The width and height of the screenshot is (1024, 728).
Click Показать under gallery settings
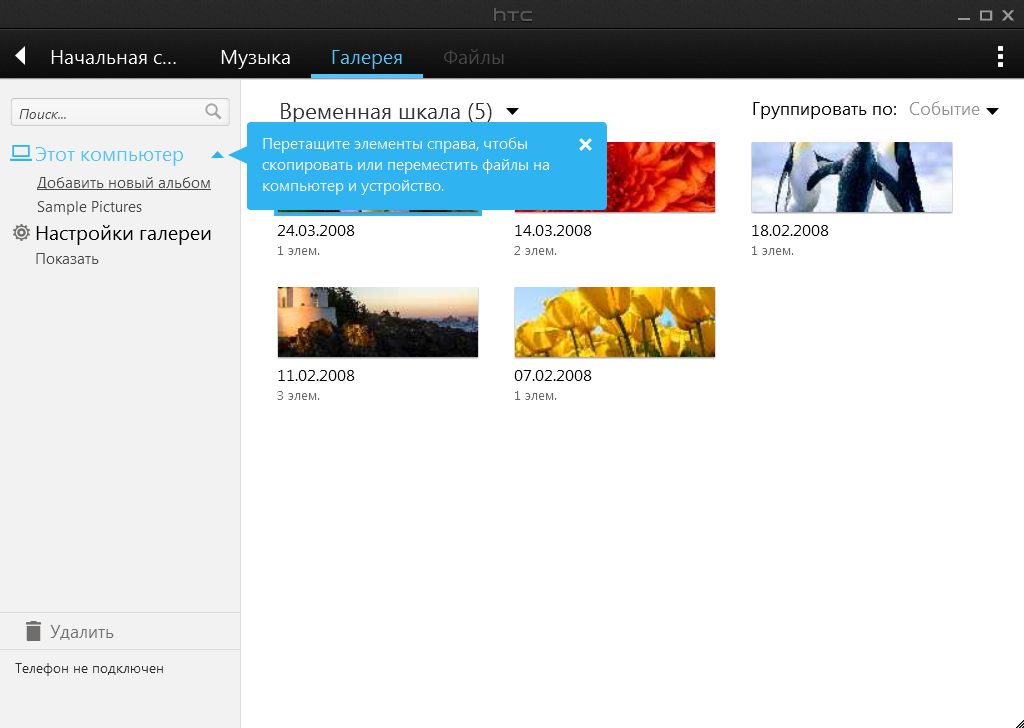coord(67,259)
